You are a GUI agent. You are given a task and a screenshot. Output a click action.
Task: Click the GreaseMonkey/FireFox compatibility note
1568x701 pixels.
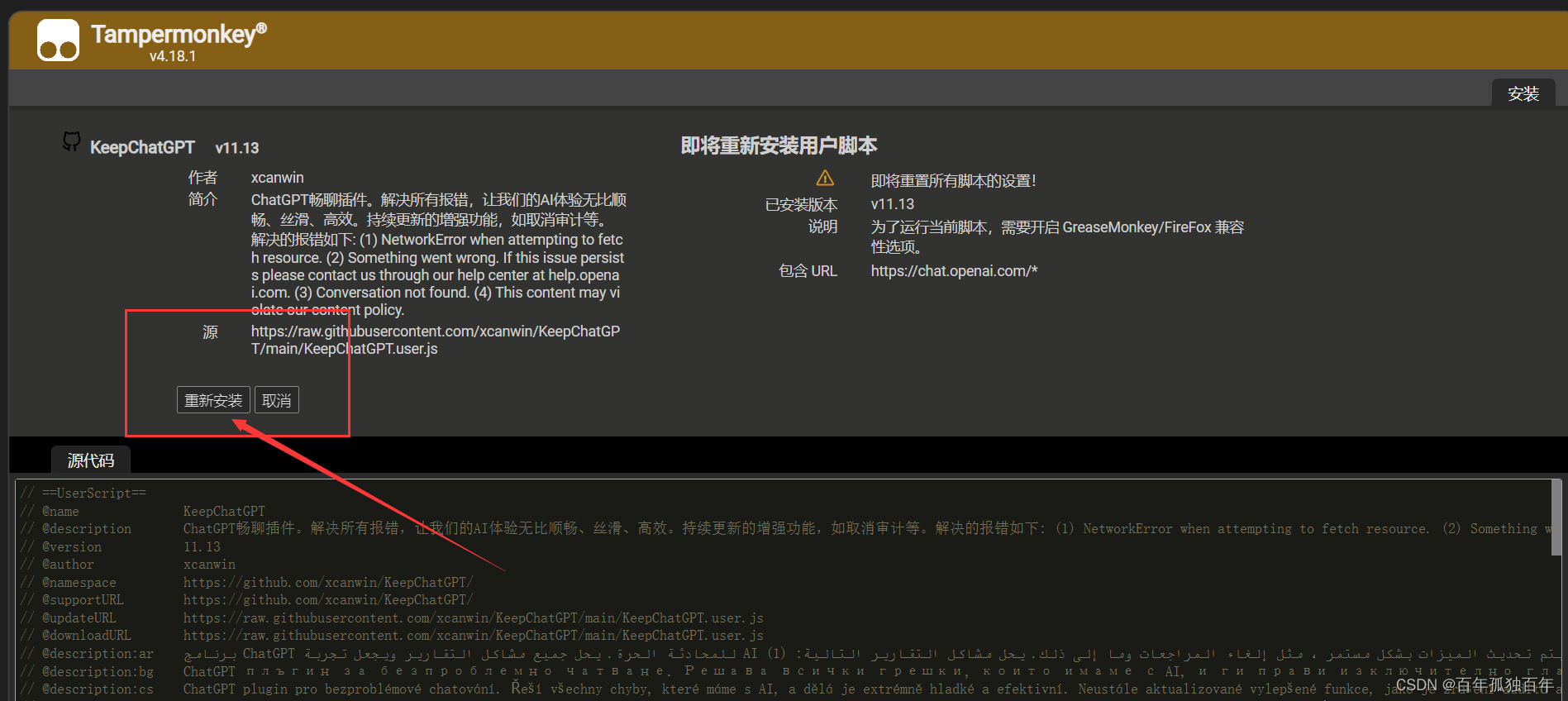click(1057, 236)
